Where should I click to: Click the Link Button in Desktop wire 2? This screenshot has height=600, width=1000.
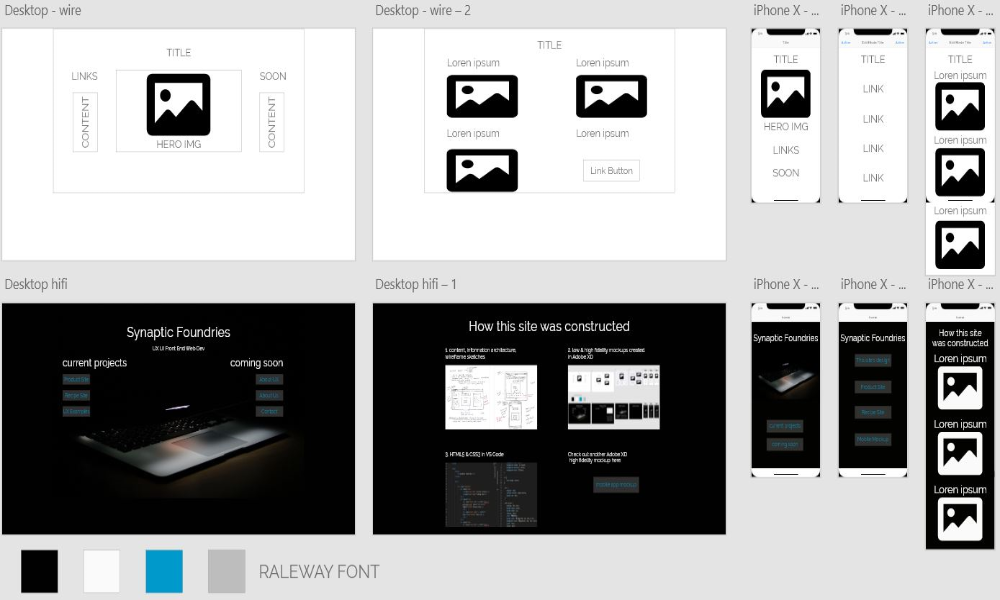point(611,171)
